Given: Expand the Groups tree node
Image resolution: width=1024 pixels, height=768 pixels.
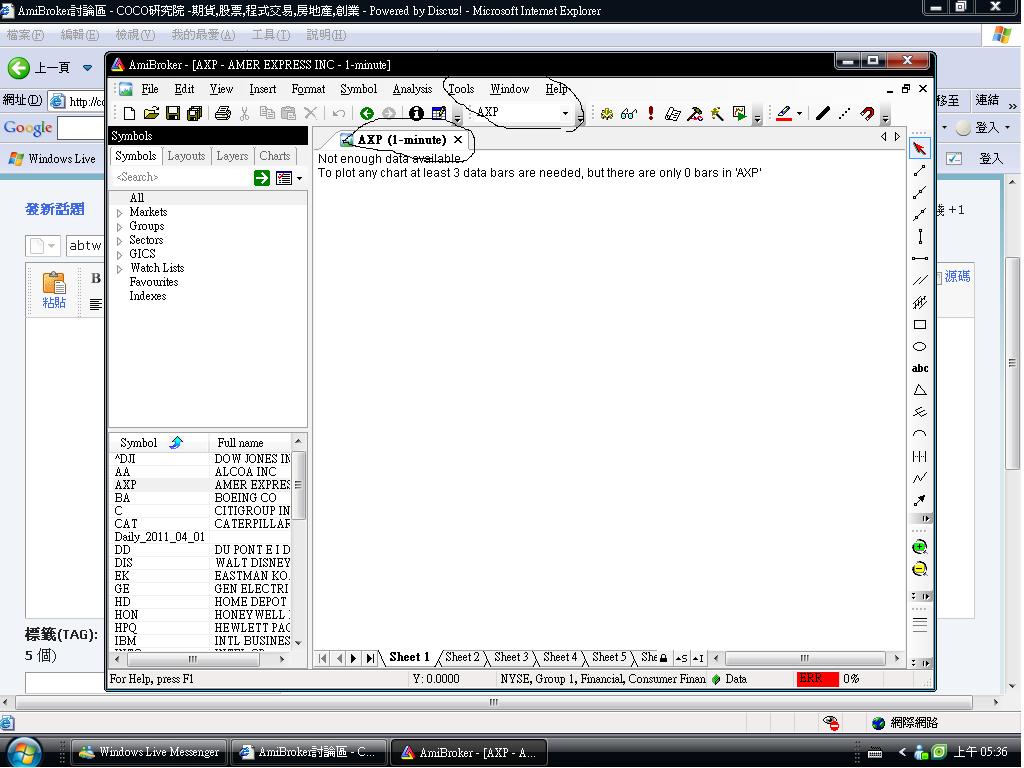Looking at the screenshot, I should [x=120, y=227].
